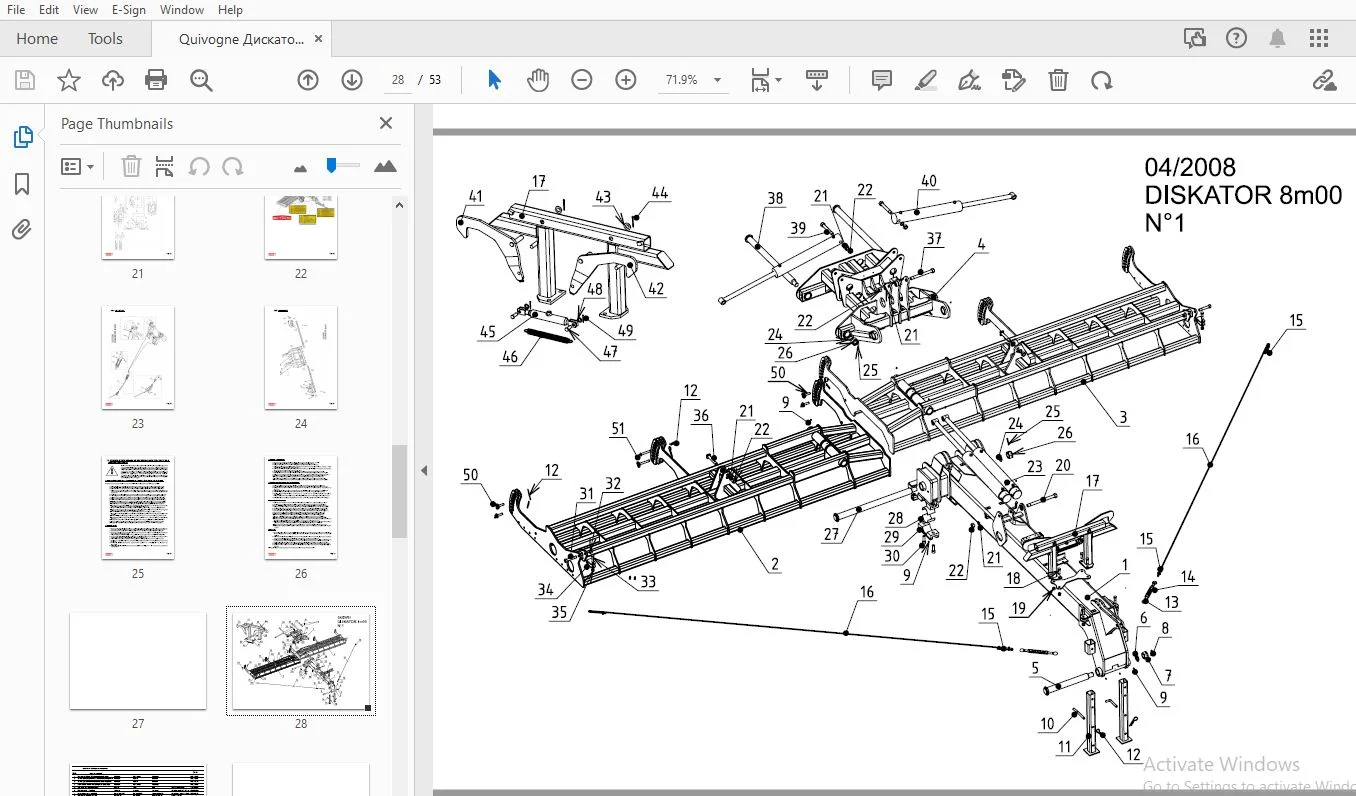Select the highlight text tool
Image resolution: width=1356 pixels, height=796 pixels.
(x=926, y=80)
